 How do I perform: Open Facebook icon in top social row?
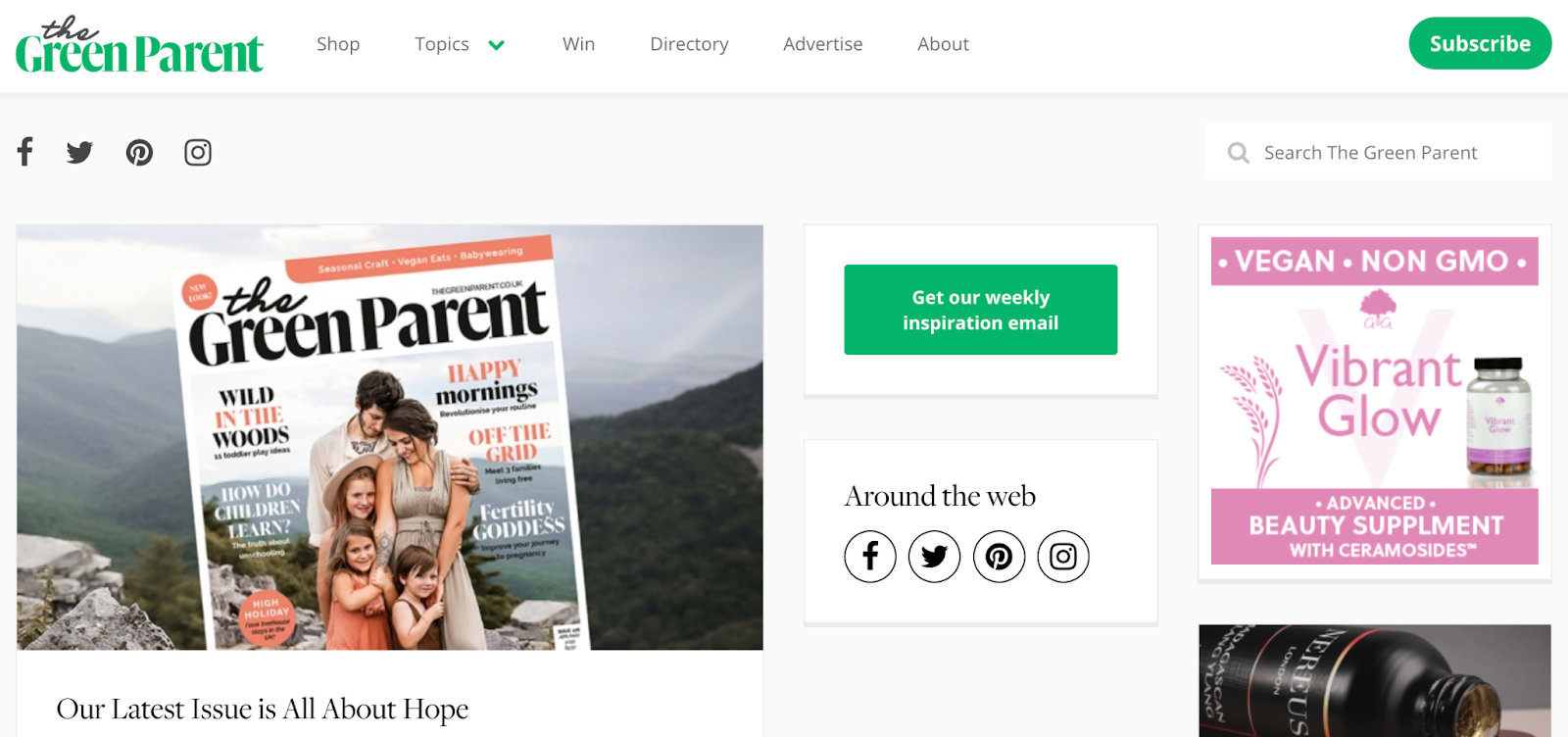[25, 152]
